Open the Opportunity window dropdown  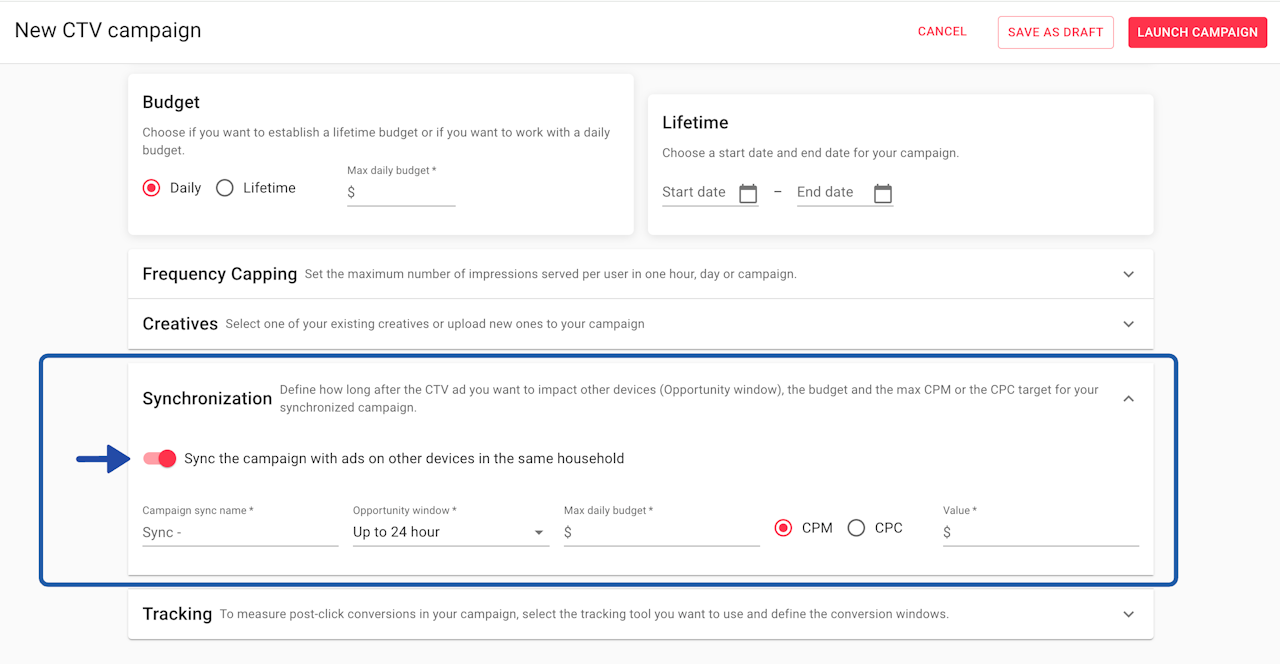[450, 532]
